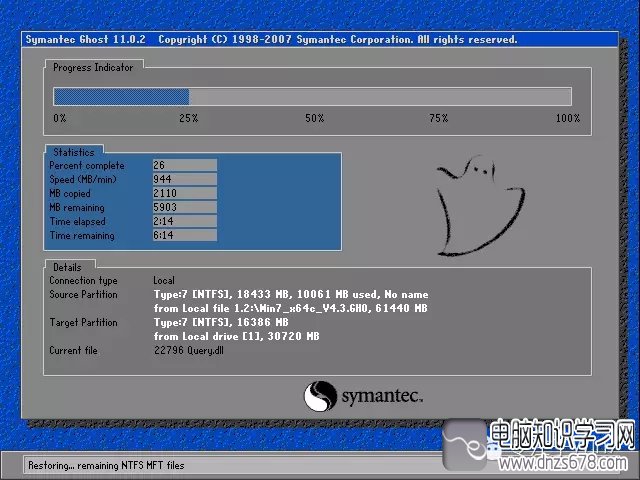Click the MB remaining value 5903
Image resolution: width=640 pixels, height=480 pixels.
click(x=184, y=207)
